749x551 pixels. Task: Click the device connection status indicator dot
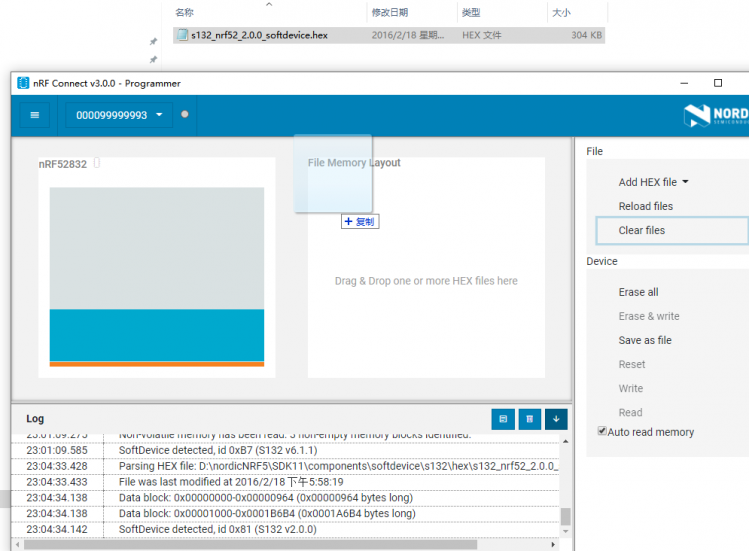click(185, 114)
